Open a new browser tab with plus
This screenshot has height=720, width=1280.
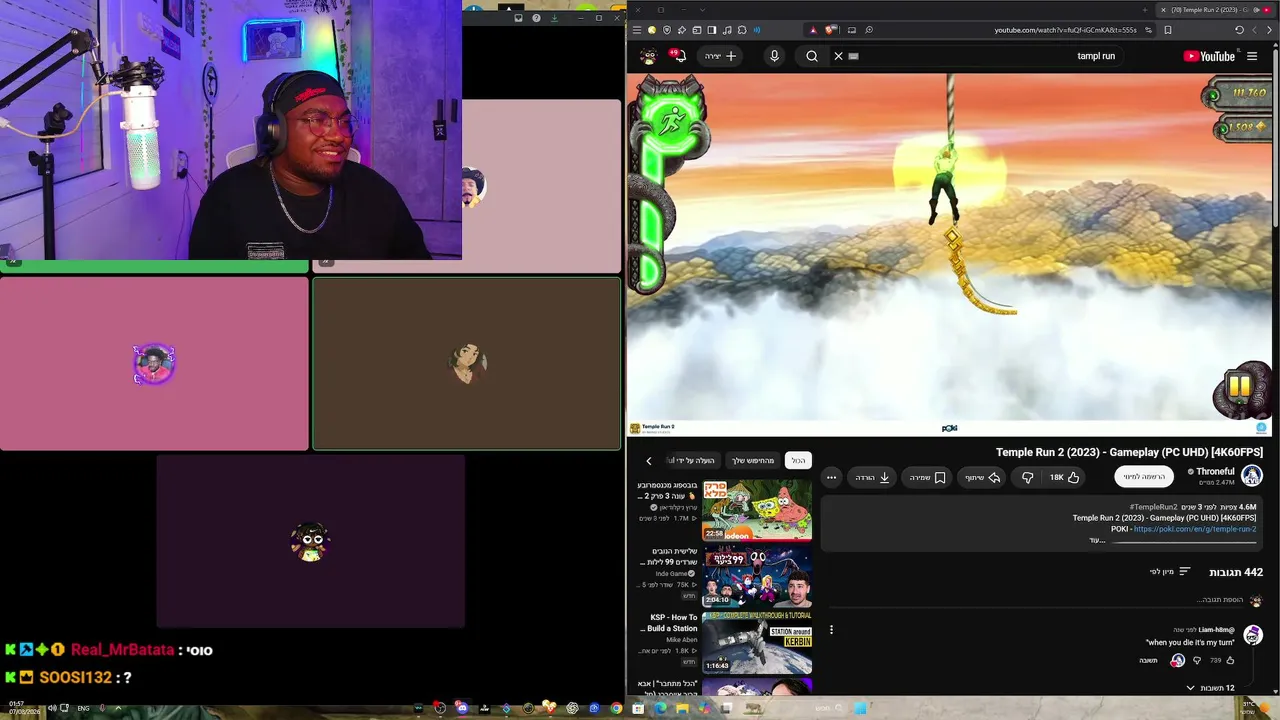(1145, 10)
